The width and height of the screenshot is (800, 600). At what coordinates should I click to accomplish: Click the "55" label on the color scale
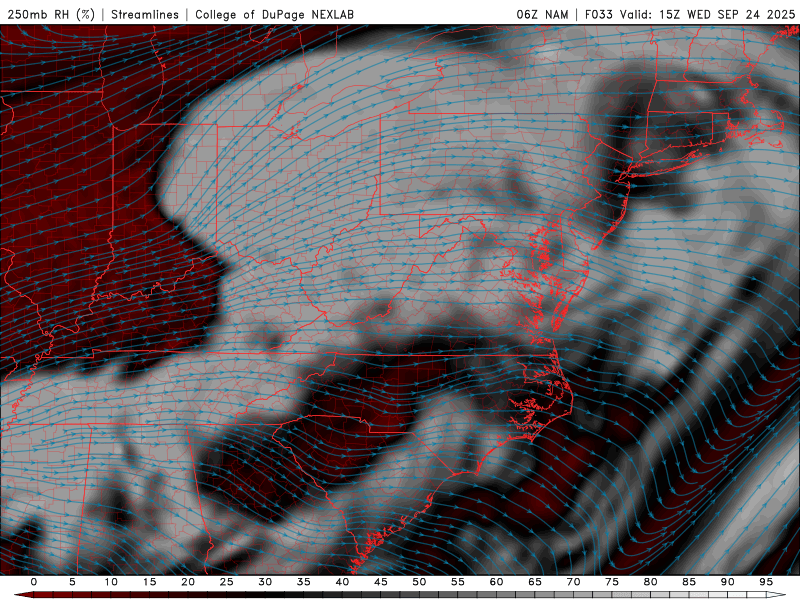pyautogui.click(x=458, y=582)
